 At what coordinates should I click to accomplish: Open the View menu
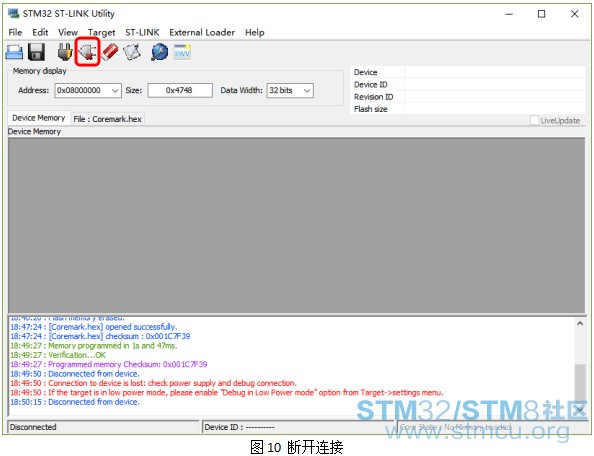tap(68, 33)
